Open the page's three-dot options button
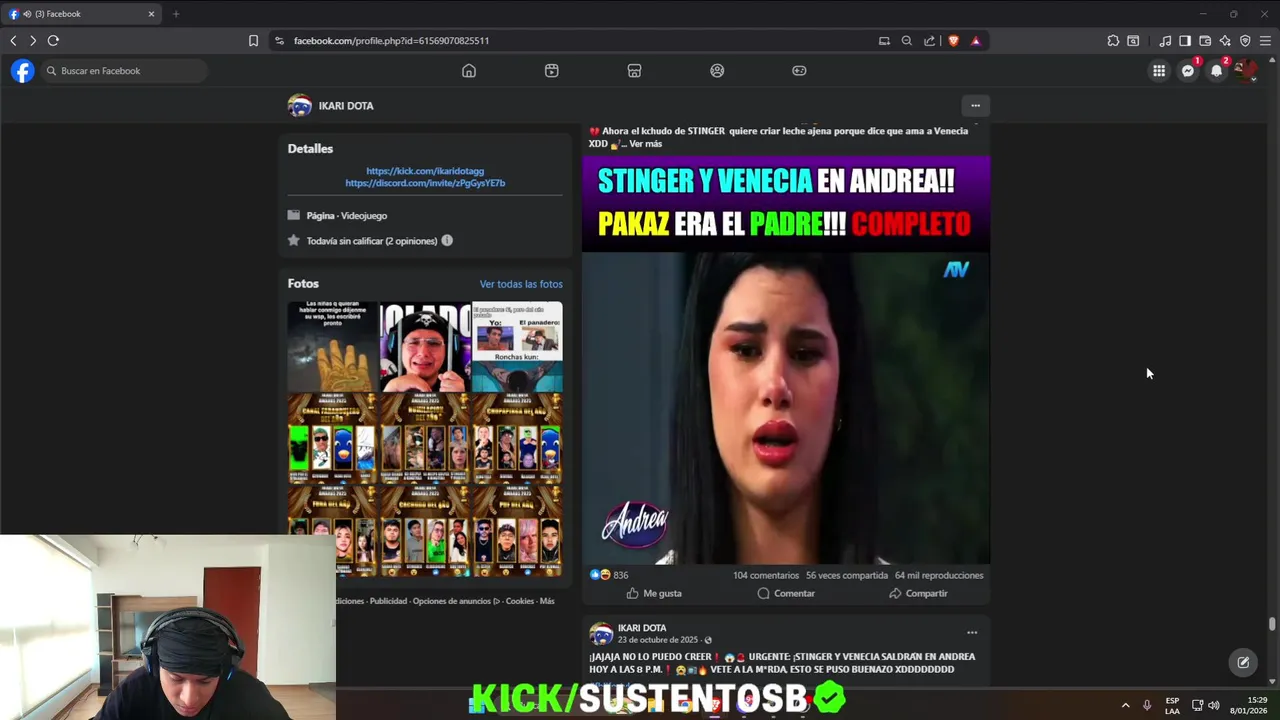Screen dimensions: 1280x720 [x=975, y=105]
